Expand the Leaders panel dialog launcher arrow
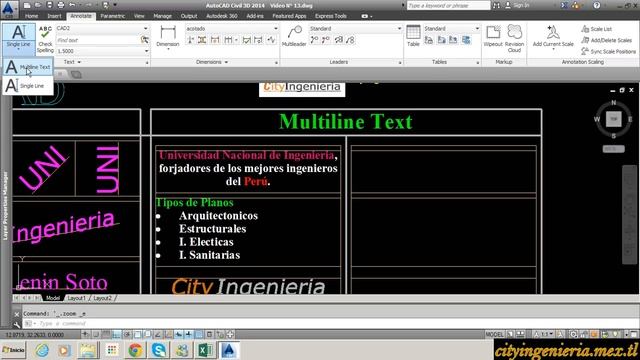 pos(400,63)
